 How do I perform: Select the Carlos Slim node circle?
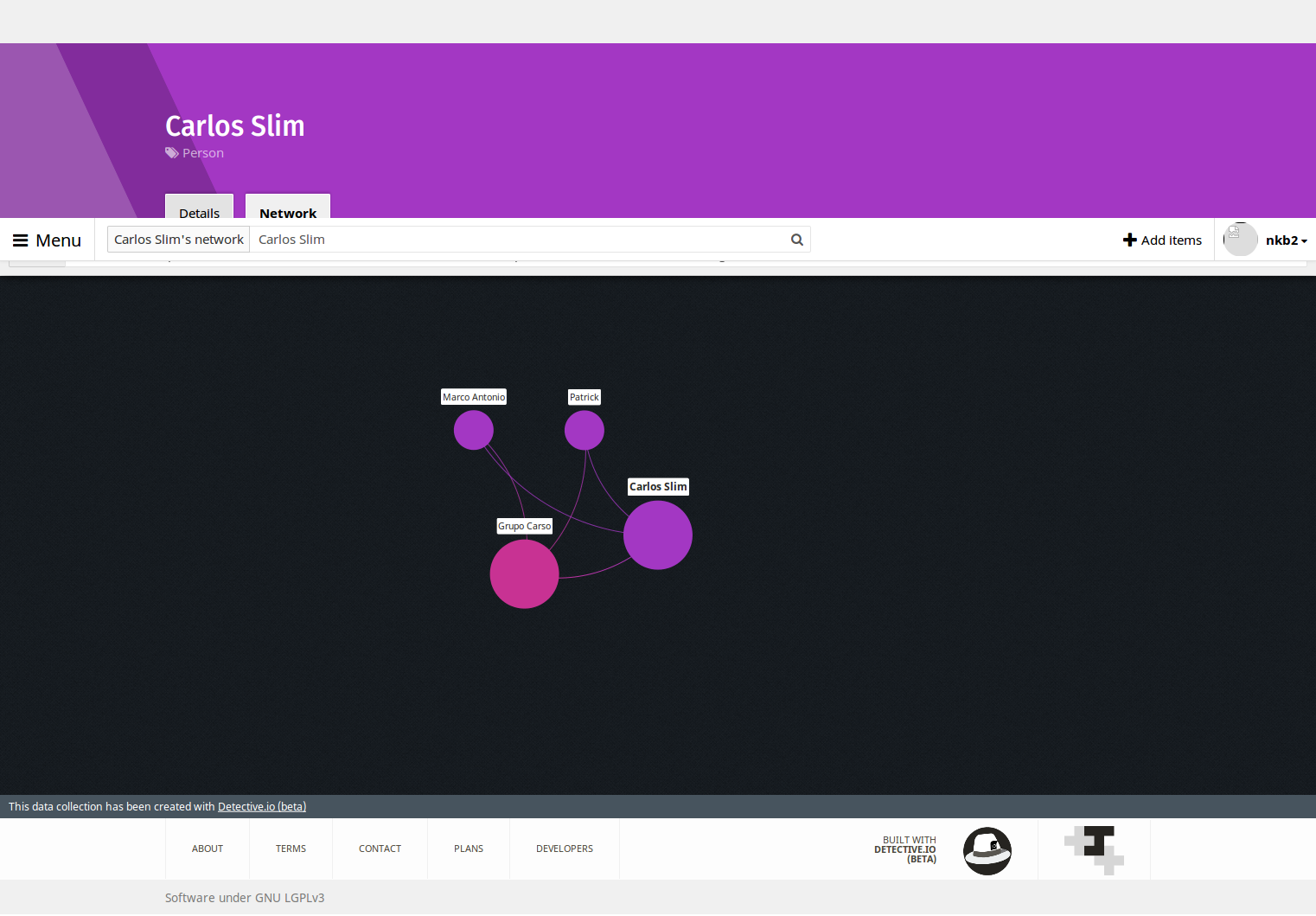coord(658,535)
